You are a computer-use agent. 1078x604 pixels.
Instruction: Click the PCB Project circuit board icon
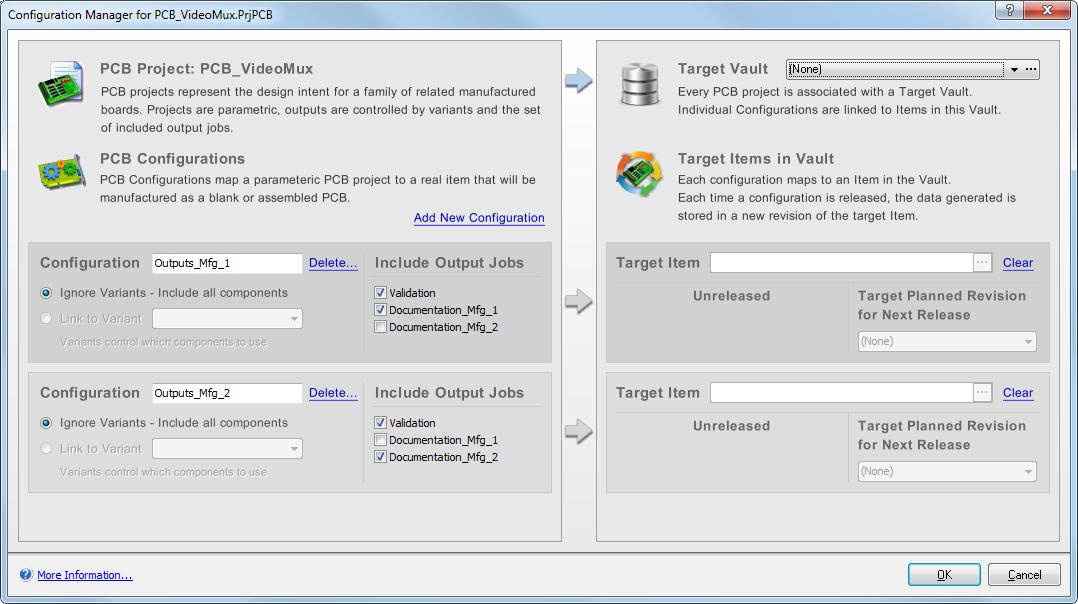pos(61,84)
